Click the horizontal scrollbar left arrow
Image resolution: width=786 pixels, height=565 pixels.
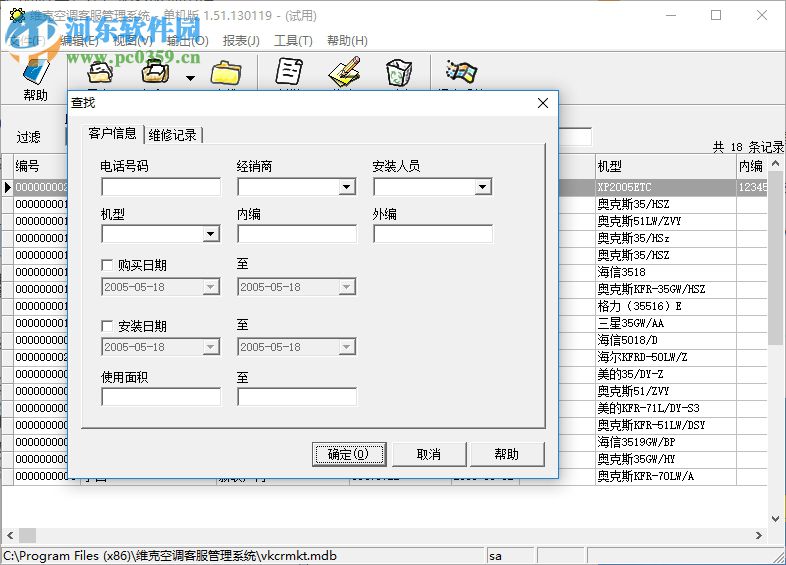point(10,535)
